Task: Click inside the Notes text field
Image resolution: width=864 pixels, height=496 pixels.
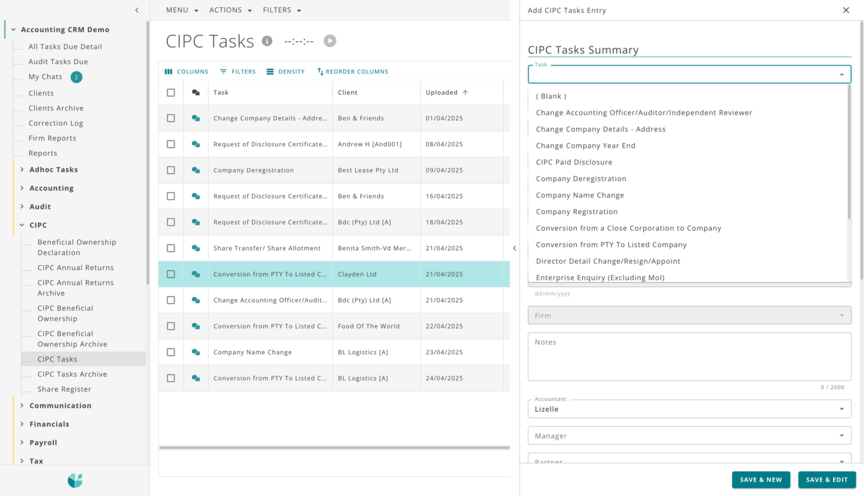Action: tap(689, 357)
